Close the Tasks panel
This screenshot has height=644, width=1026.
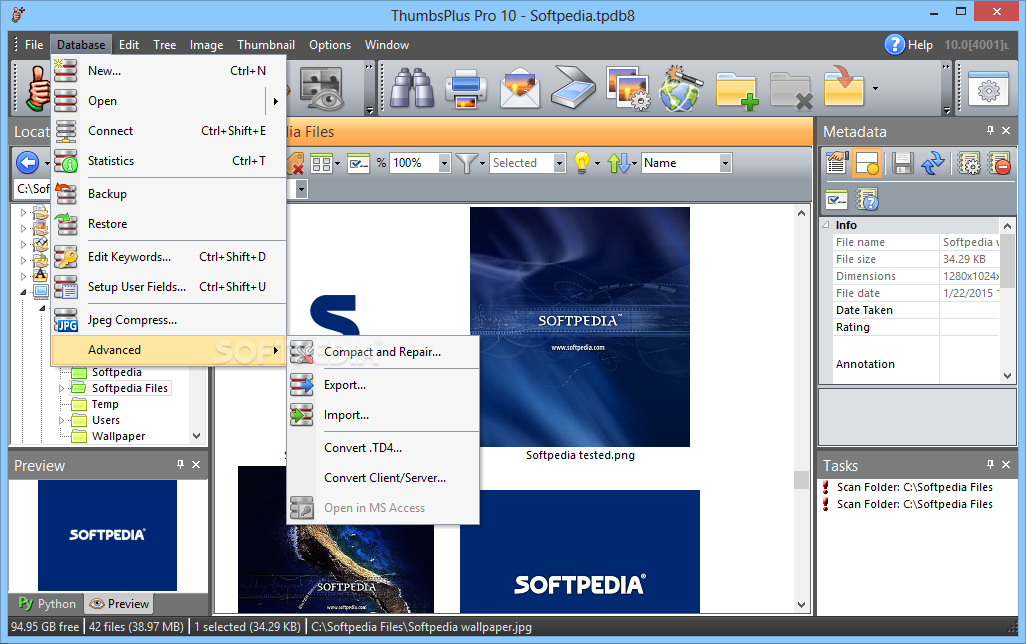click(1006, 464)
